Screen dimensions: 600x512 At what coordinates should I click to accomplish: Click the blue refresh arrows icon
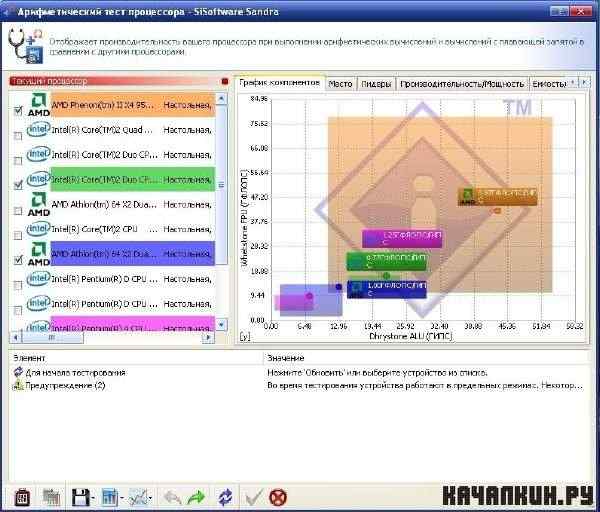[x=225, y=497]
